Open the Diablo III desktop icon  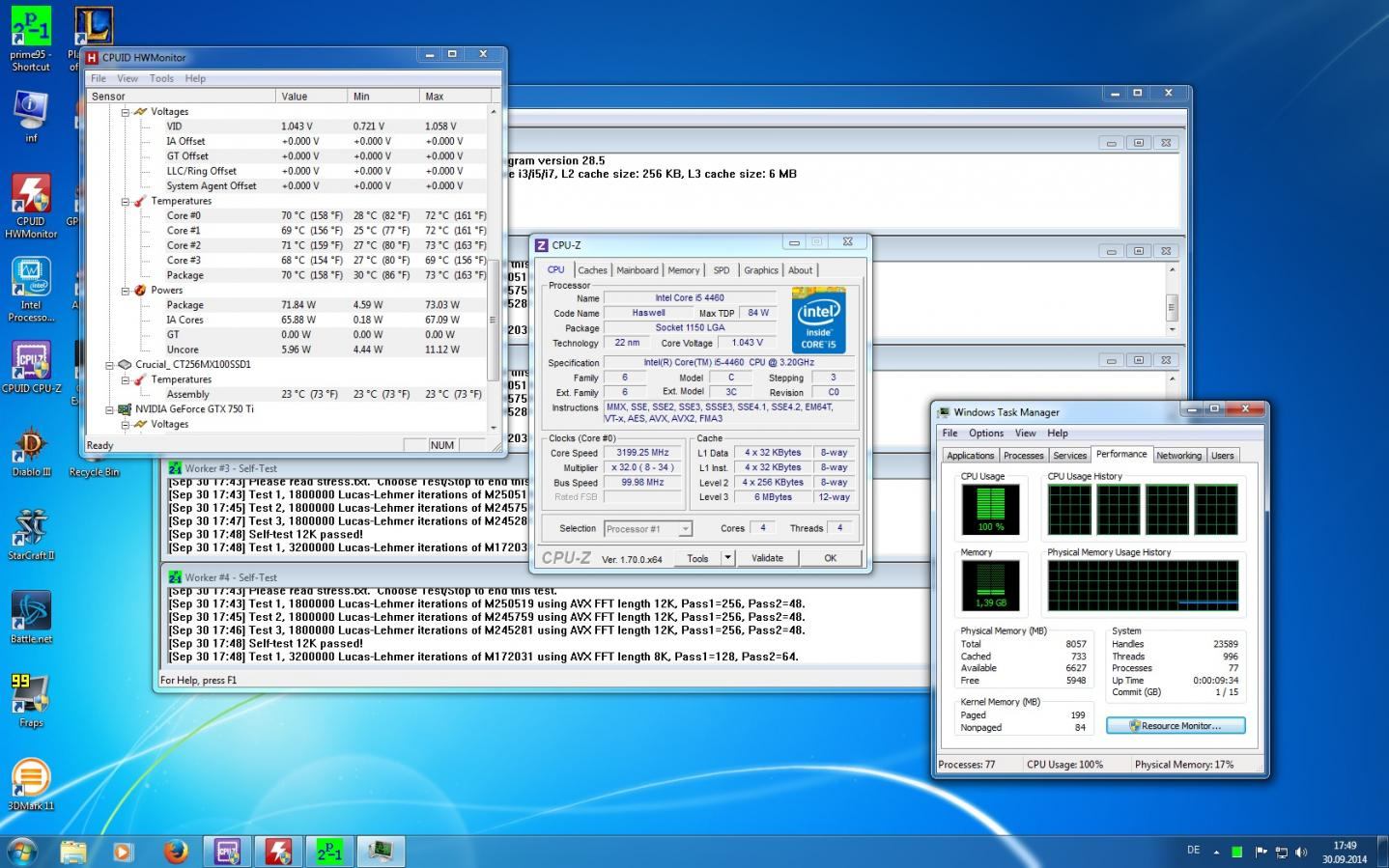point(31,451)
